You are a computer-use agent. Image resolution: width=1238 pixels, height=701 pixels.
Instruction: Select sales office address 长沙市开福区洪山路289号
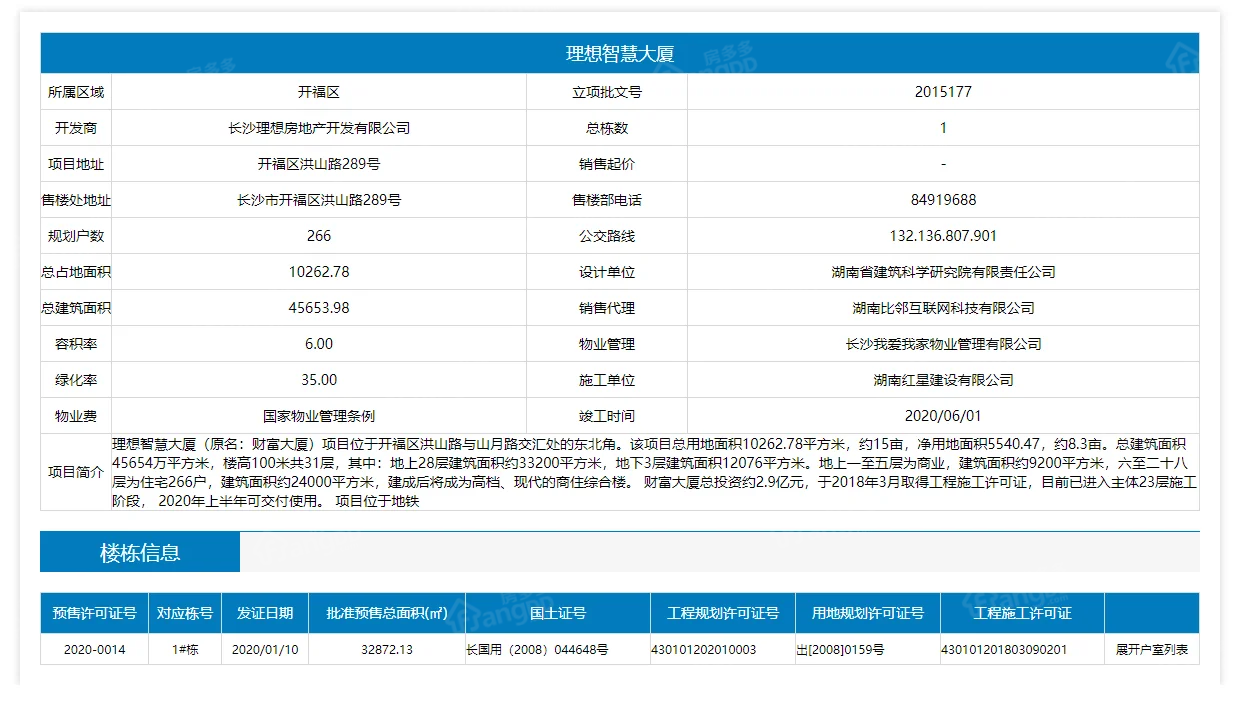319,200
